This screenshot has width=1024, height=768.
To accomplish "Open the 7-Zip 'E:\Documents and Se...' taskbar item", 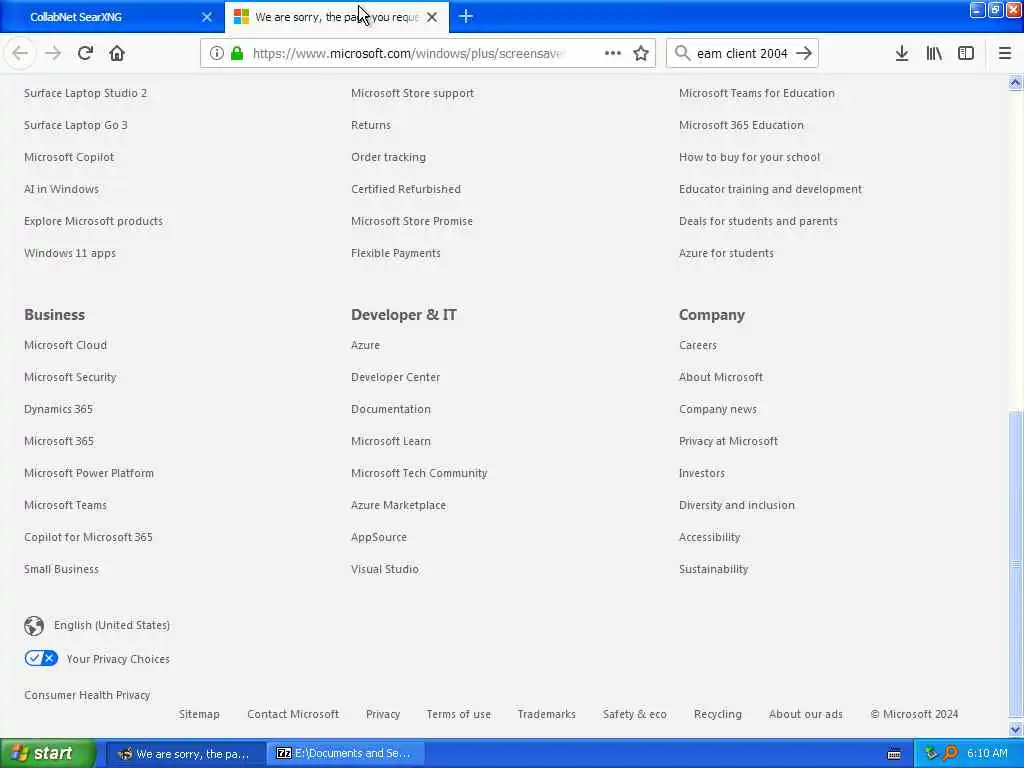I will click(x=345, y=754).
